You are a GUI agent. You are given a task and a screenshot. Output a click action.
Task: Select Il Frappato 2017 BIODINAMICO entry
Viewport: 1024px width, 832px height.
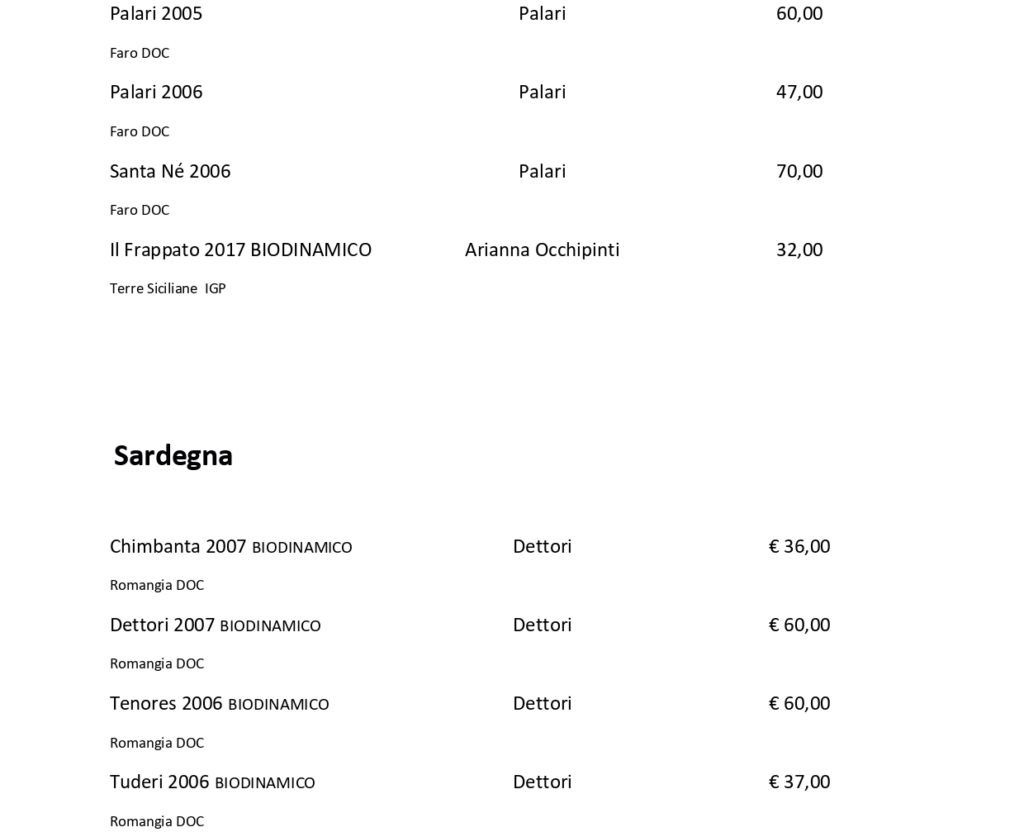click(240, 249)
